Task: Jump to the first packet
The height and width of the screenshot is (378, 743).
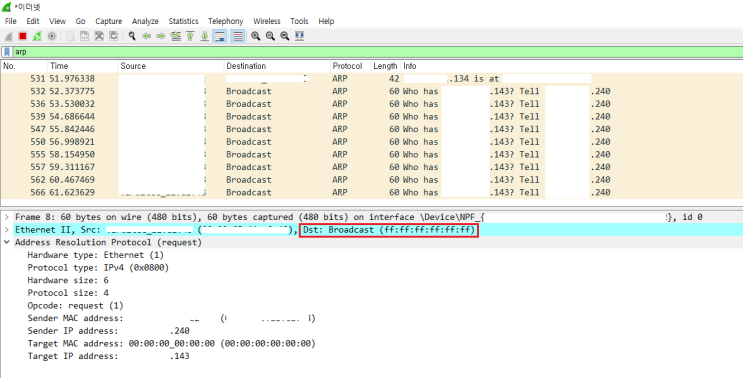Action: [x=190, y=36]
